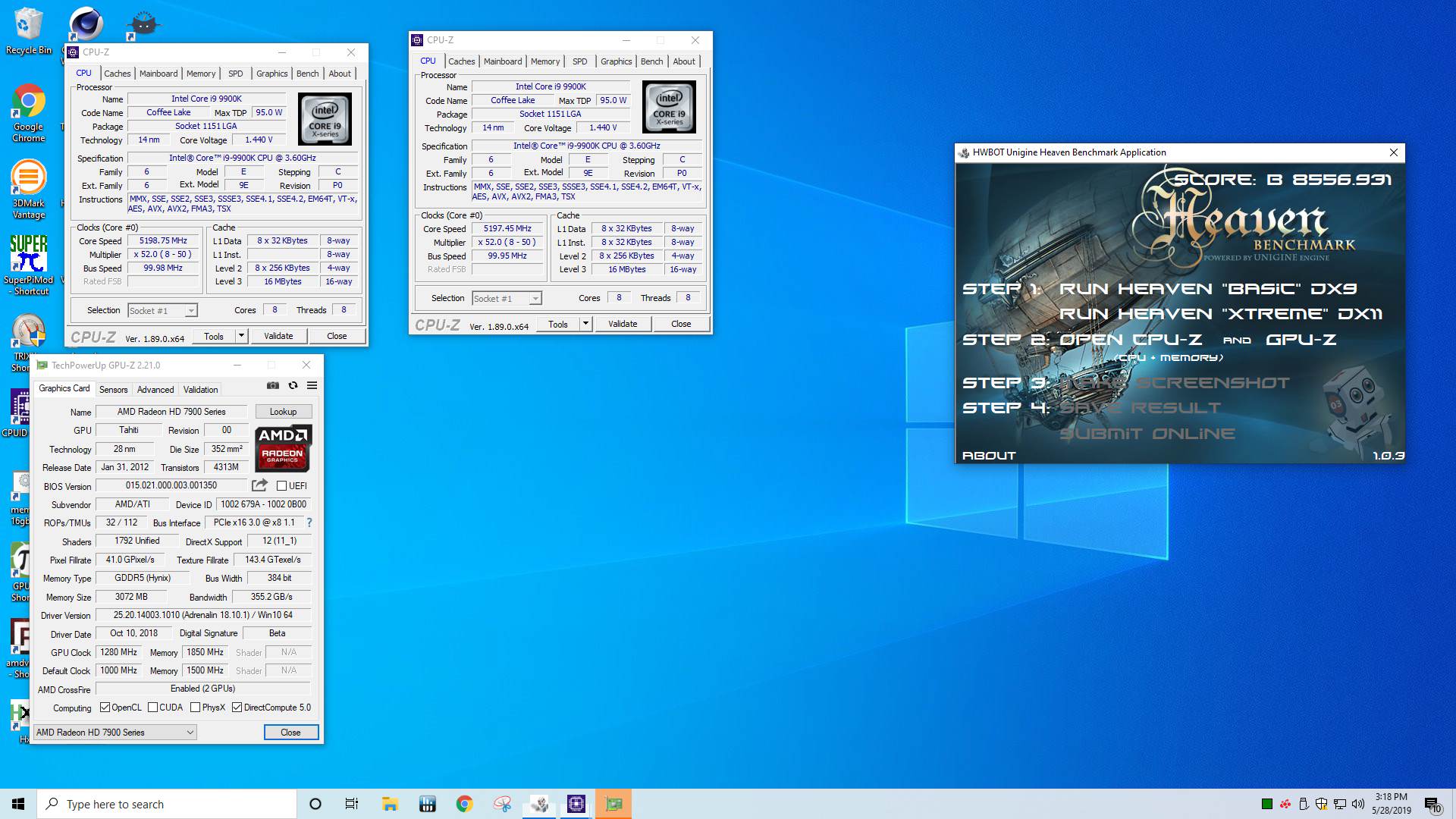Toggle the DirectCompute 5.0 checkbox
This screenshot has width=1456, height=819.
pyautogui.click(x=237, y=708)
